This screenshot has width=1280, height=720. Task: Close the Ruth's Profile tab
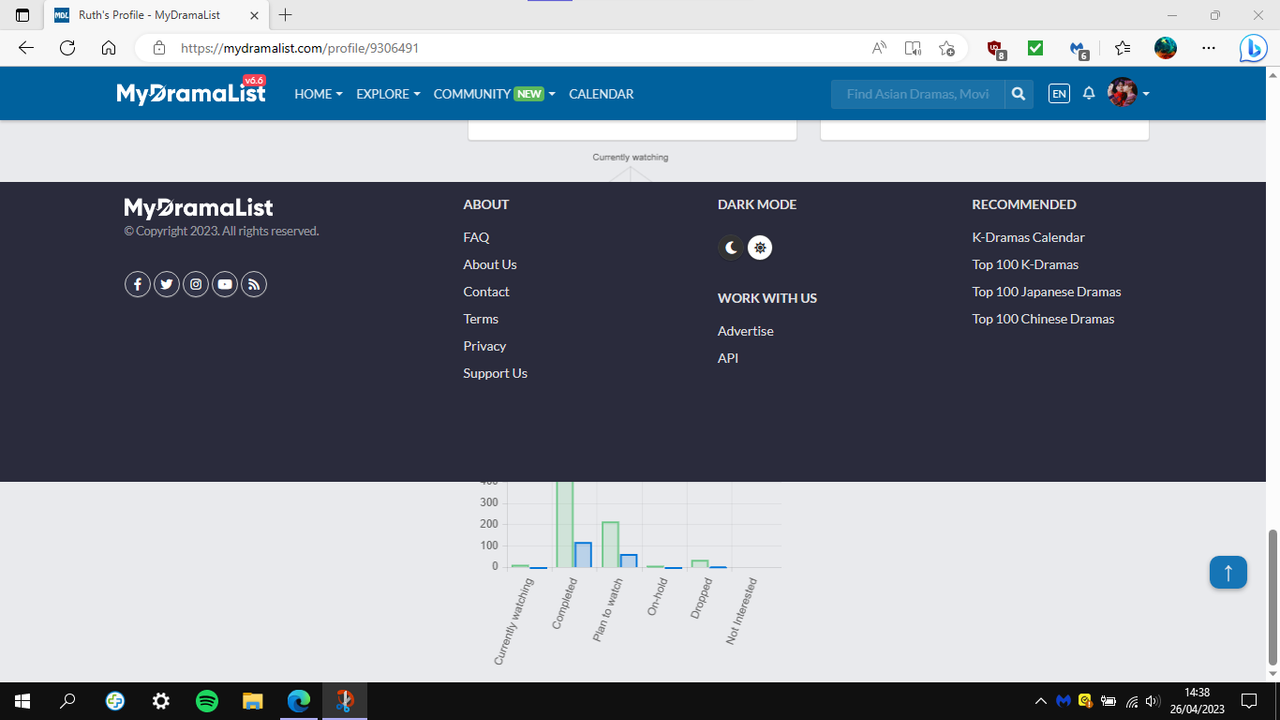click(x=253, y=15)
